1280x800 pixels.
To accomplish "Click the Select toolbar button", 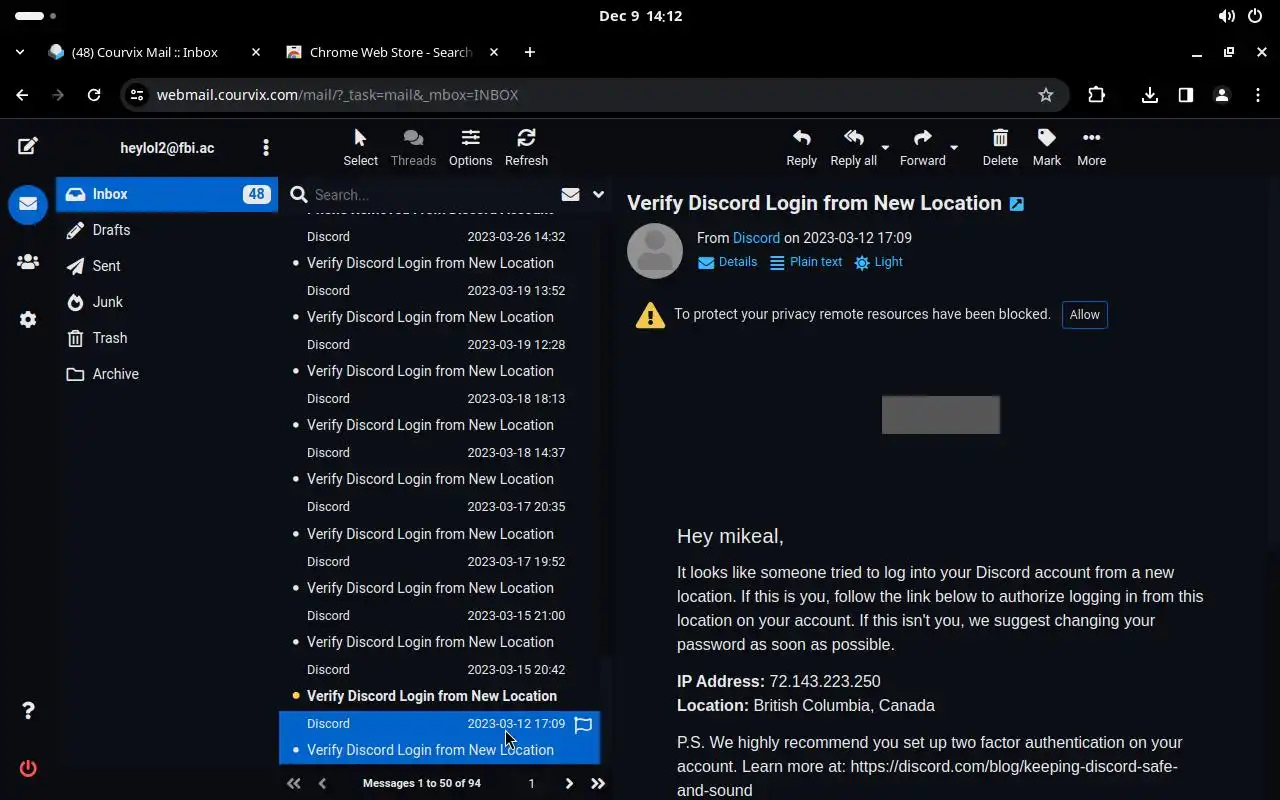I will [360, 147].
